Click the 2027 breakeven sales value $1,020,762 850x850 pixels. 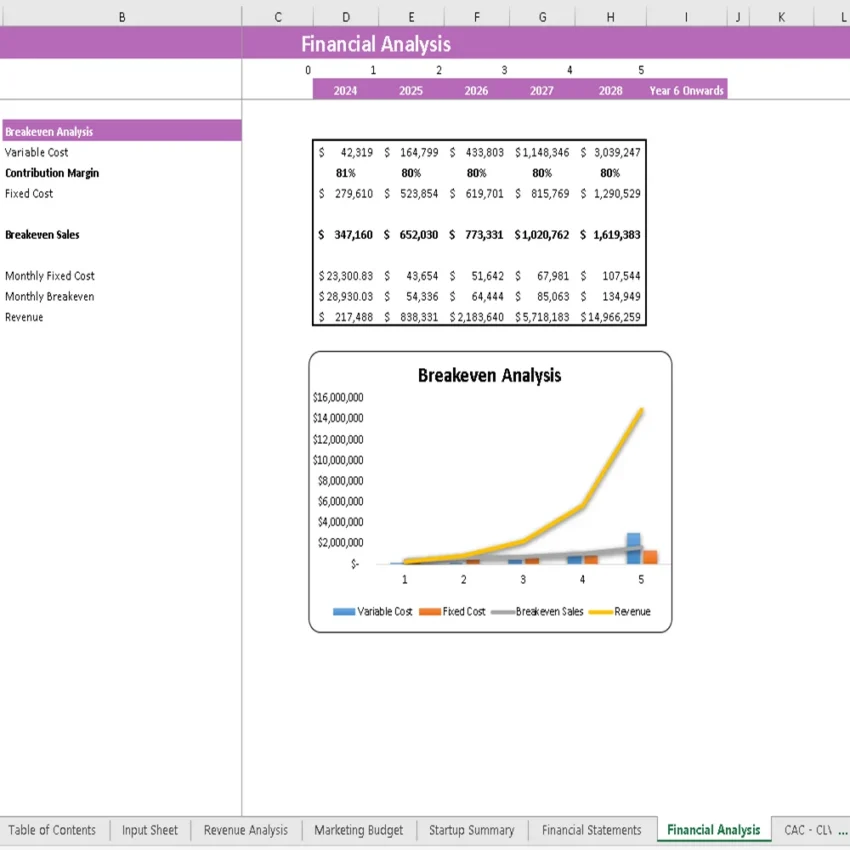click(x=542, y=235)
